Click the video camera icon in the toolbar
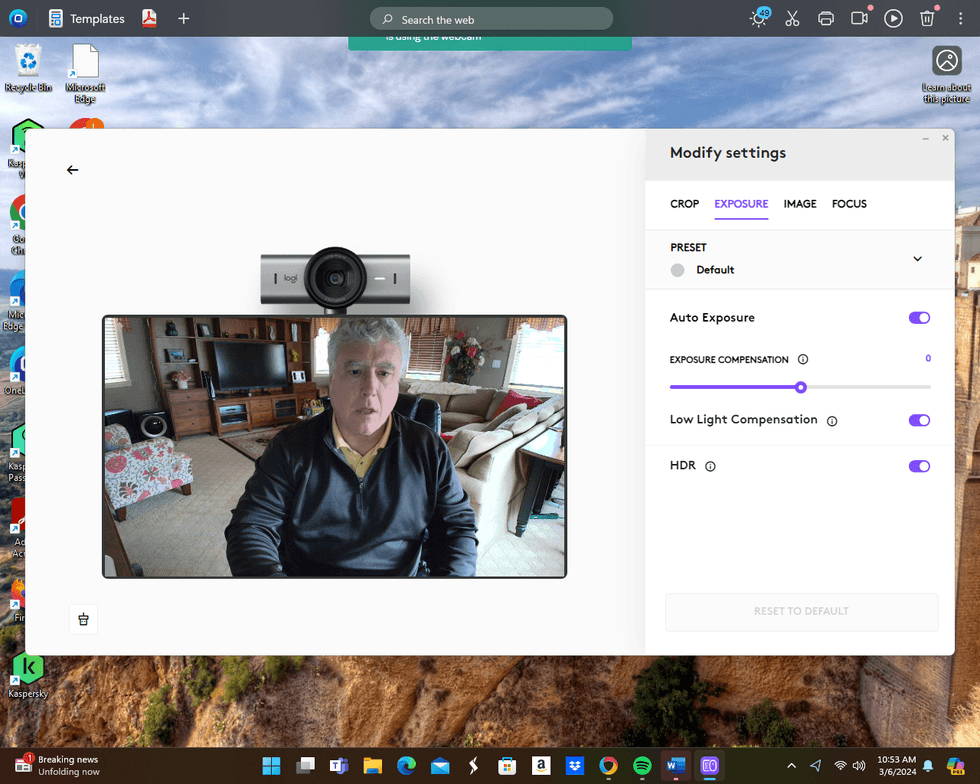Image resolution: width=980 pixels, height=784 pixels. pyautogui.click(x=860, y=18)
